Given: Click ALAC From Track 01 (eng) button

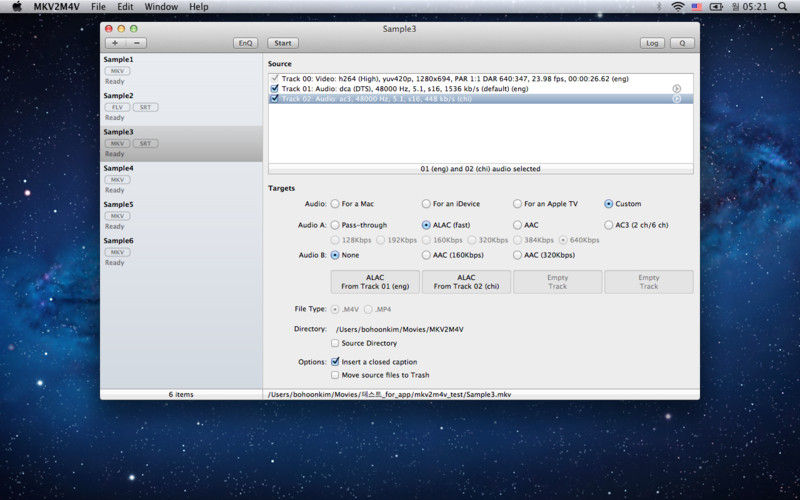Looking at the screenshot, I should 375,282.
